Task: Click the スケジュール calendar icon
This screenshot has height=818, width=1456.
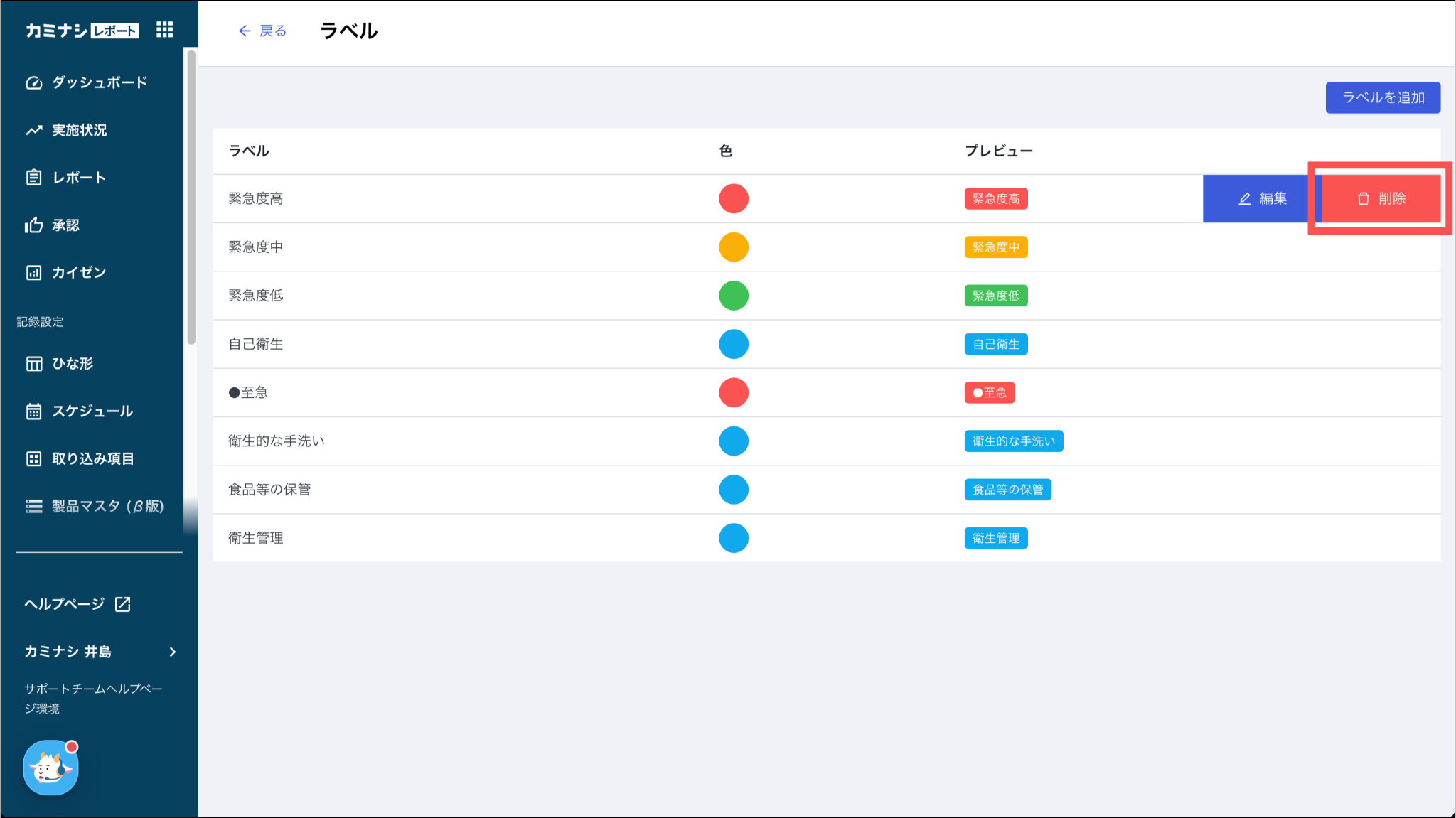Action: [33, 411]
